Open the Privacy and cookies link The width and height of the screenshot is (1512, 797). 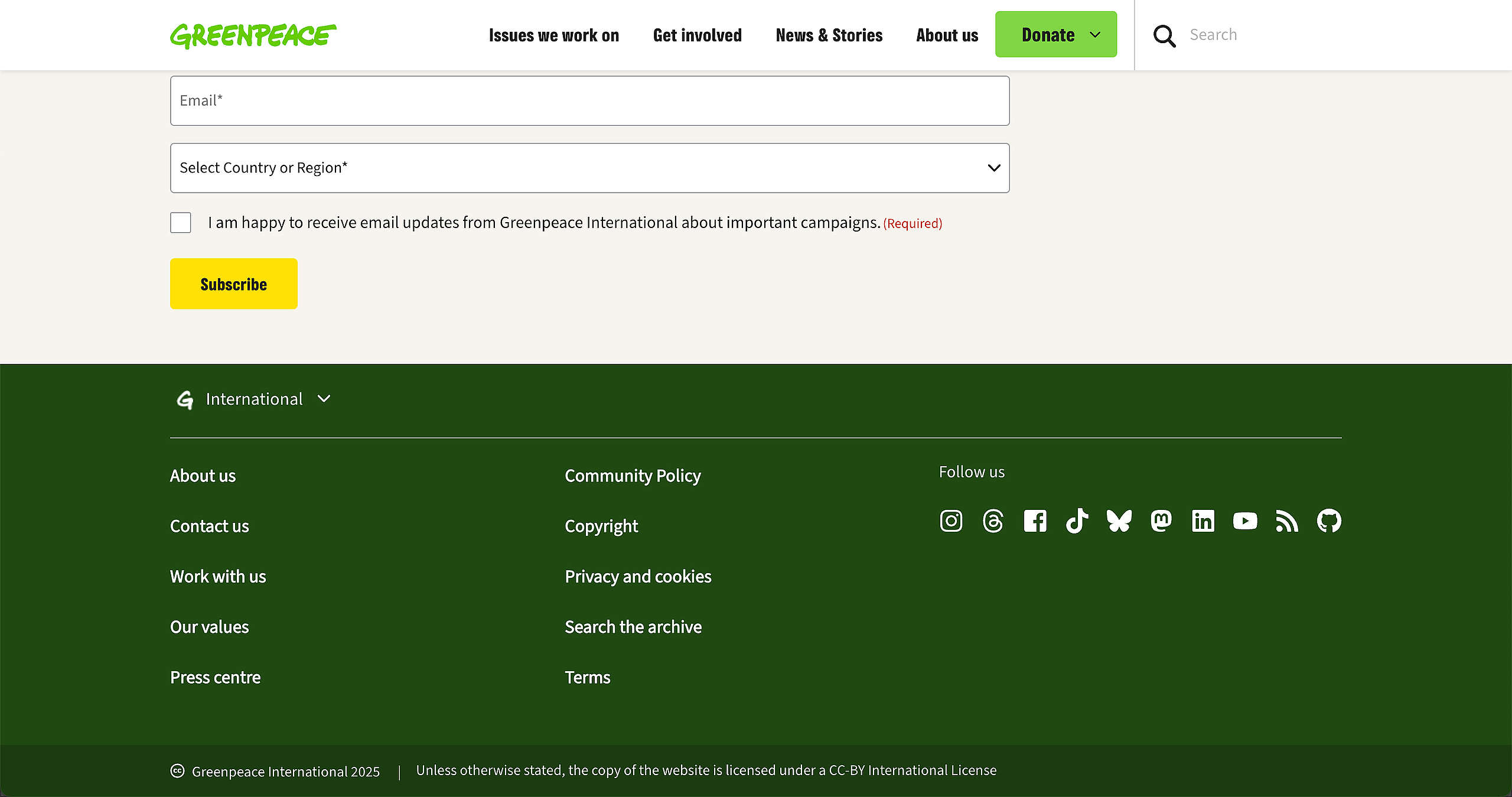(x=638, y=577)
